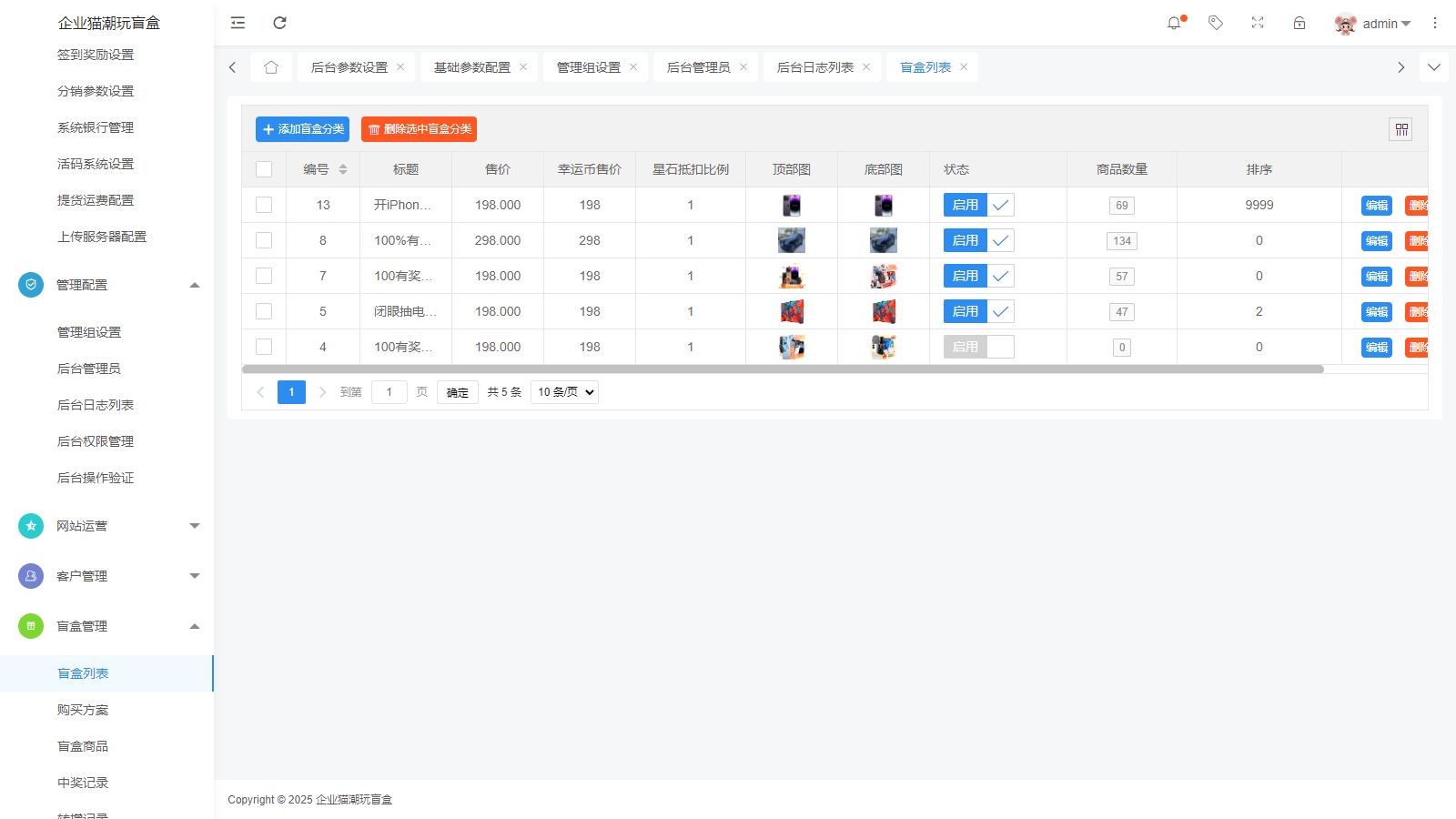The width and height of the screenshot is (1456, 819).
Task: Expand the 网站运营 sidebar menu
Action: tap(106, 526)
